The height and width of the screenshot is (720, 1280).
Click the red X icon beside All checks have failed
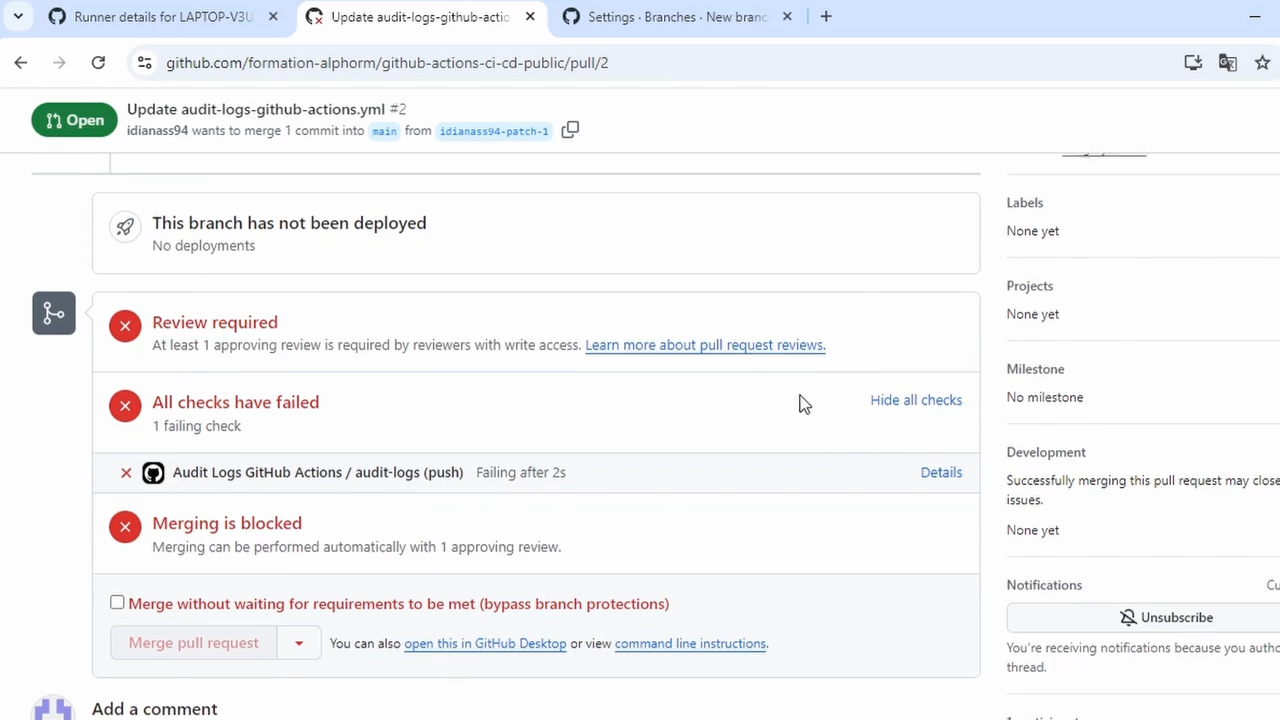(x=125, y=405)
